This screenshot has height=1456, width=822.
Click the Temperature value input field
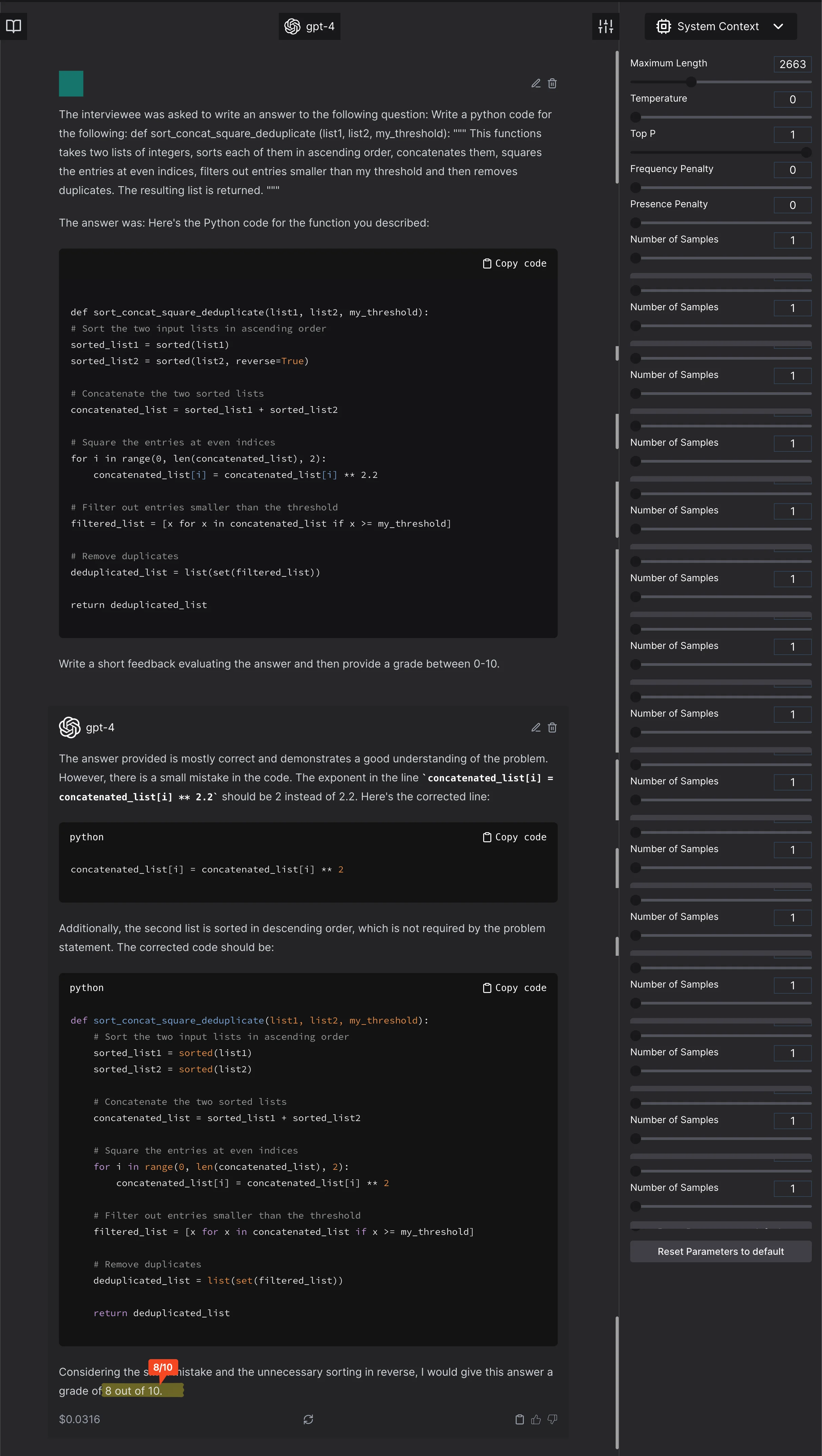point(792,100)
